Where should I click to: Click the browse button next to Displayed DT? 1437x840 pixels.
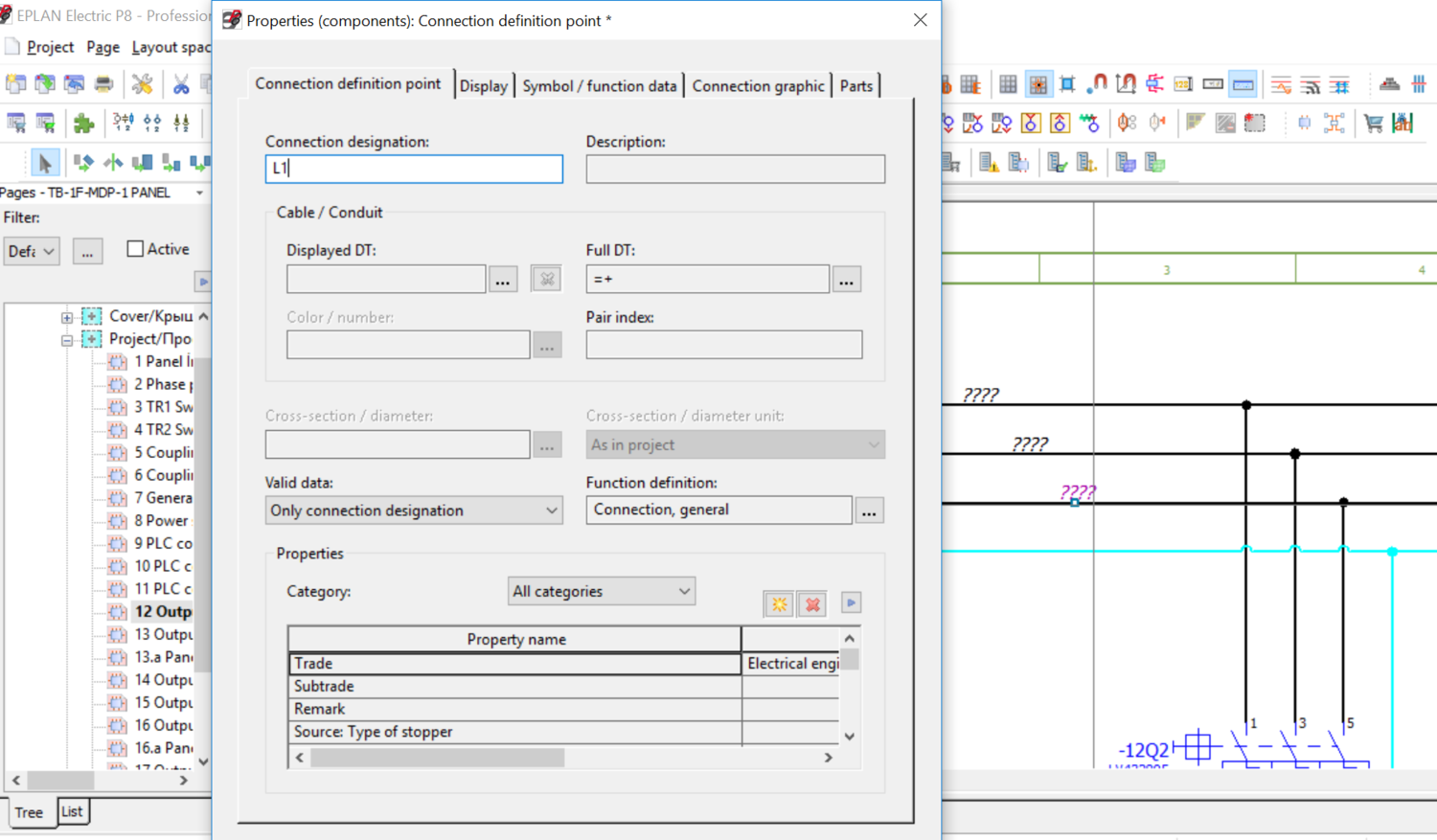point(503,280)
